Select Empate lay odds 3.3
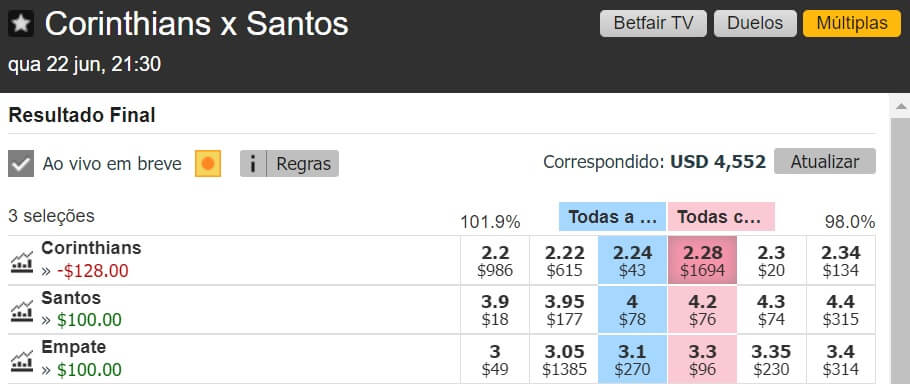Screen dimensions: 910x384 click(x=703, y=359)
